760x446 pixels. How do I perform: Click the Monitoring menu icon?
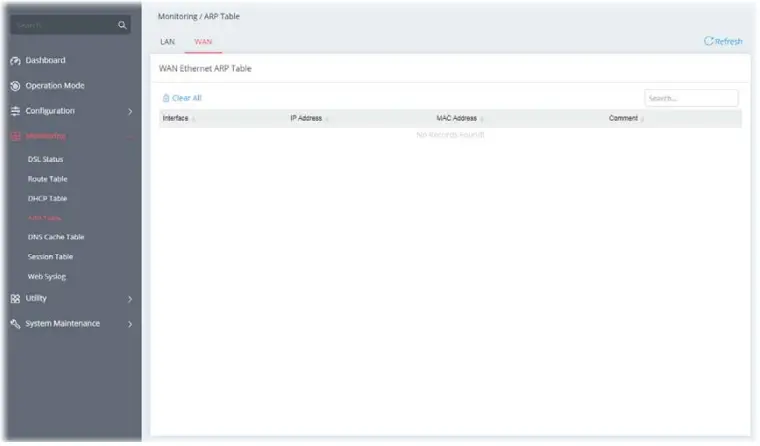[16, 136]
